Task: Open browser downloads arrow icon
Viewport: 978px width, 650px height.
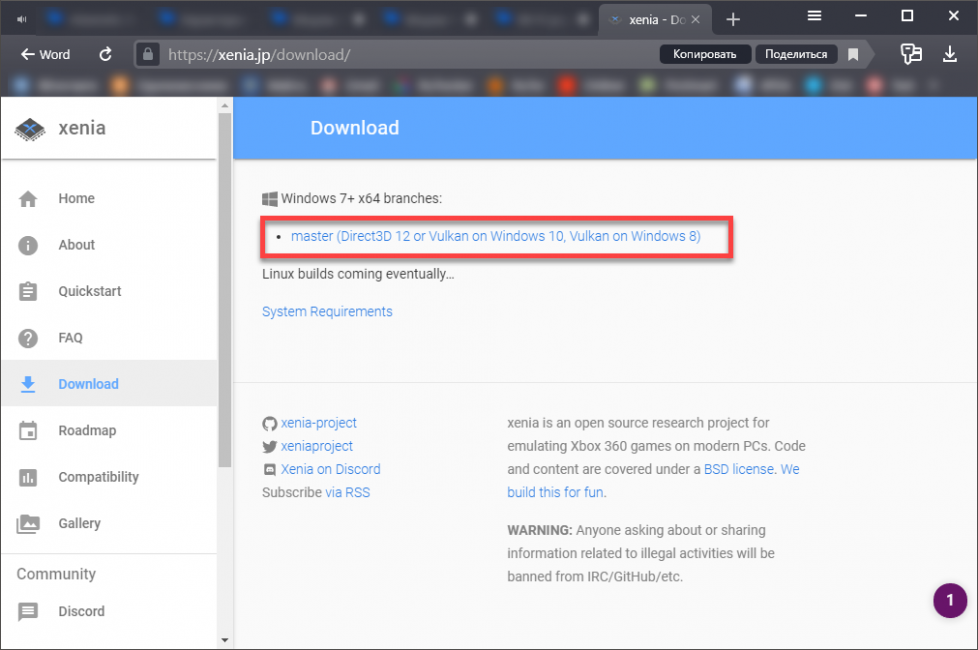Action: 950,55
